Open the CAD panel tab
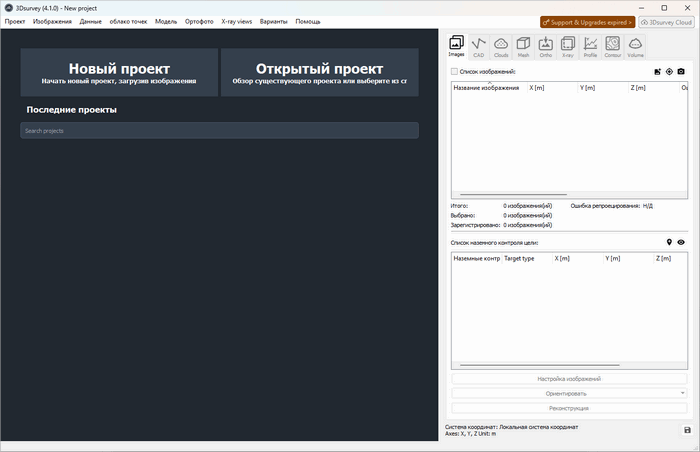This screenshot has height=452, width=700. (479, 45)
